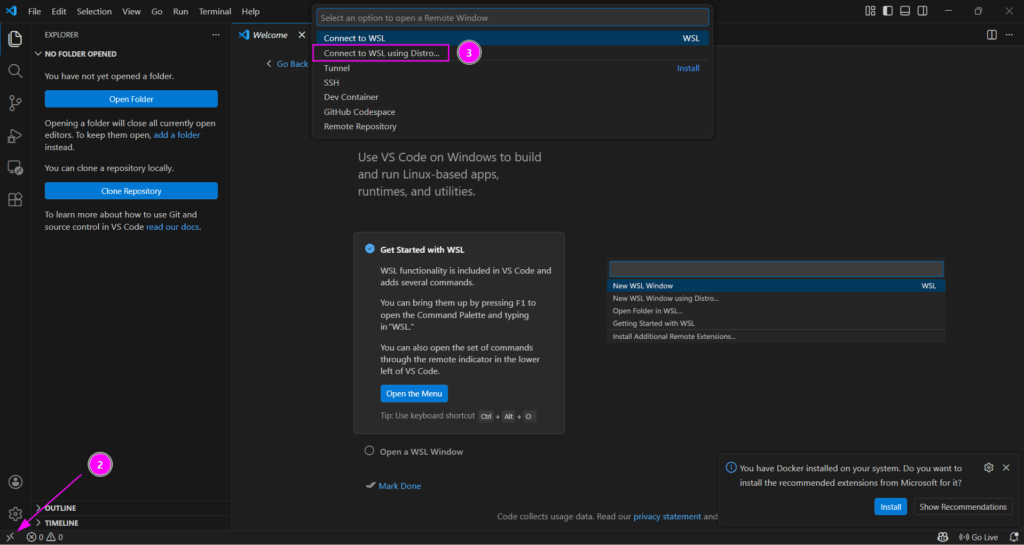Image resolution: width=1024 pixels, height=545 pixels.
Task: Open Explorer Views and More Actions ellipsis
Action: [216, 35]
